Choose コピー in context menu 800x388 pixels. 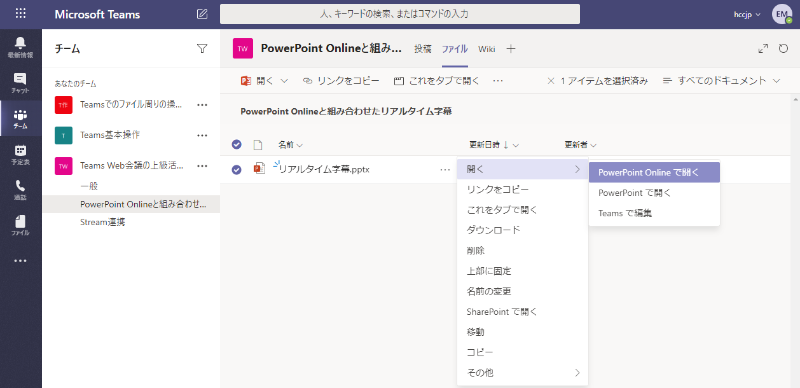(x=522, y=352)
